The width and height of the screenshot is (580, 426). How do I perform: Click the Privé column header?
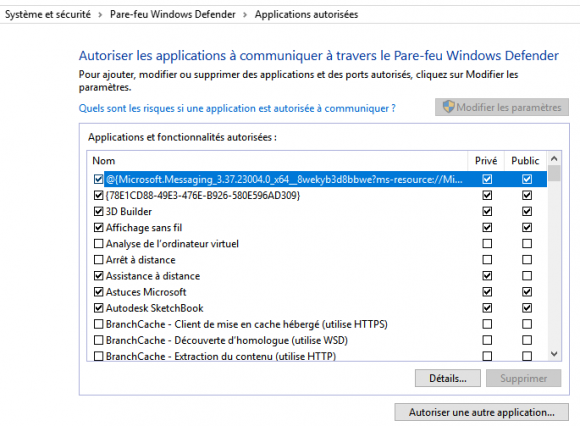click(x=486, y=160)
